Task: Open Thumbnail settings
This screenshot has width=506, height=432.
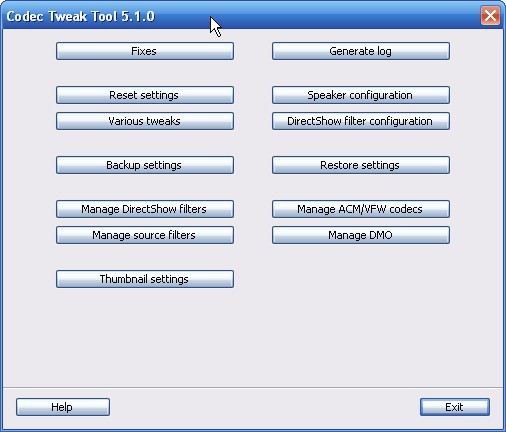Action: (145, 279)
